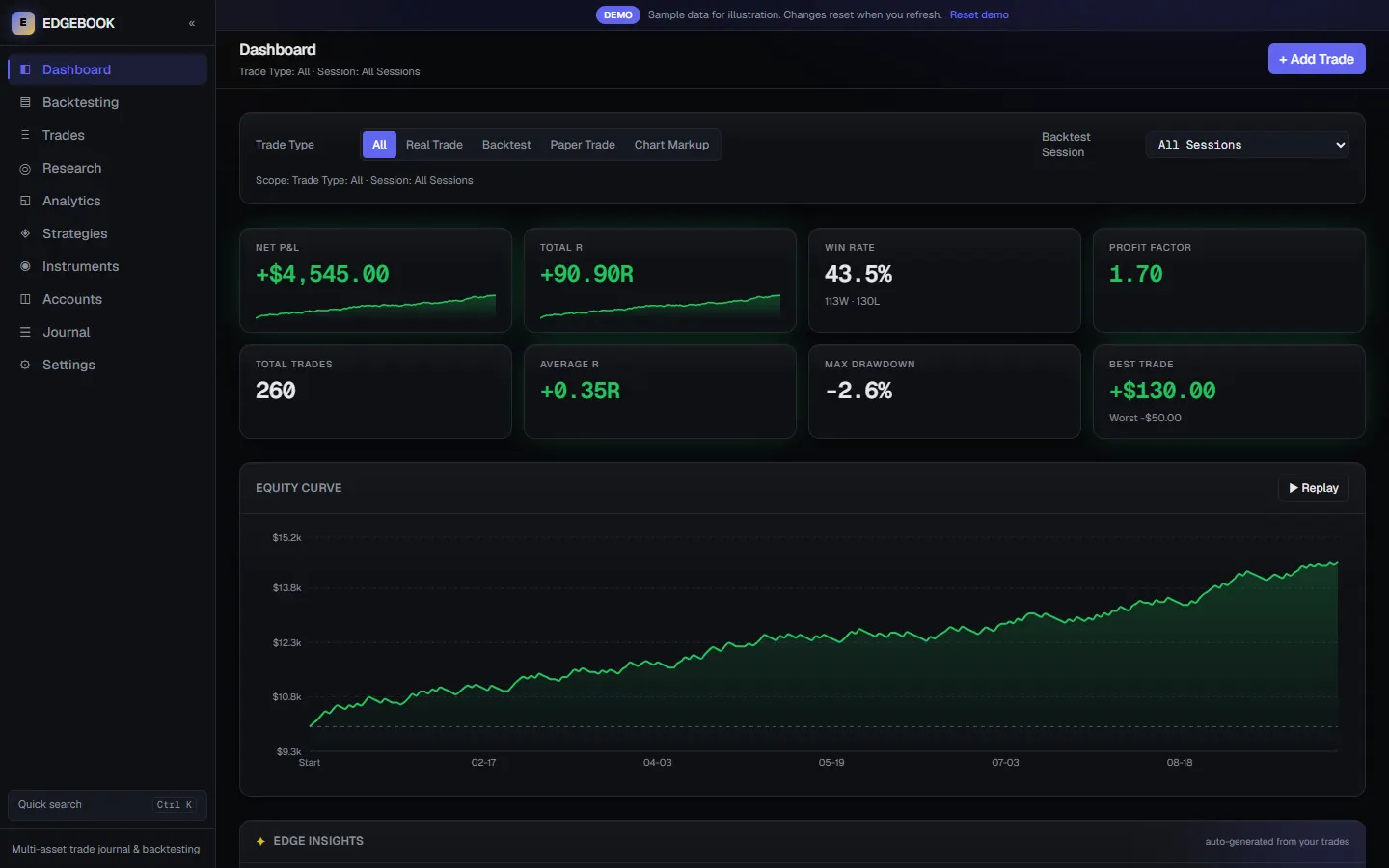Click the Edge Insights sparkle icon
This screenshot has height=868, width=1389.
coord(260,841)
